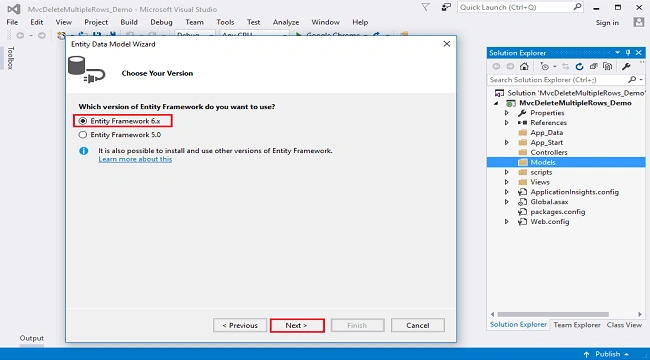Screen dimensions: 650x360
Task: Open the Team menu
Action: (x=194, y=22)
